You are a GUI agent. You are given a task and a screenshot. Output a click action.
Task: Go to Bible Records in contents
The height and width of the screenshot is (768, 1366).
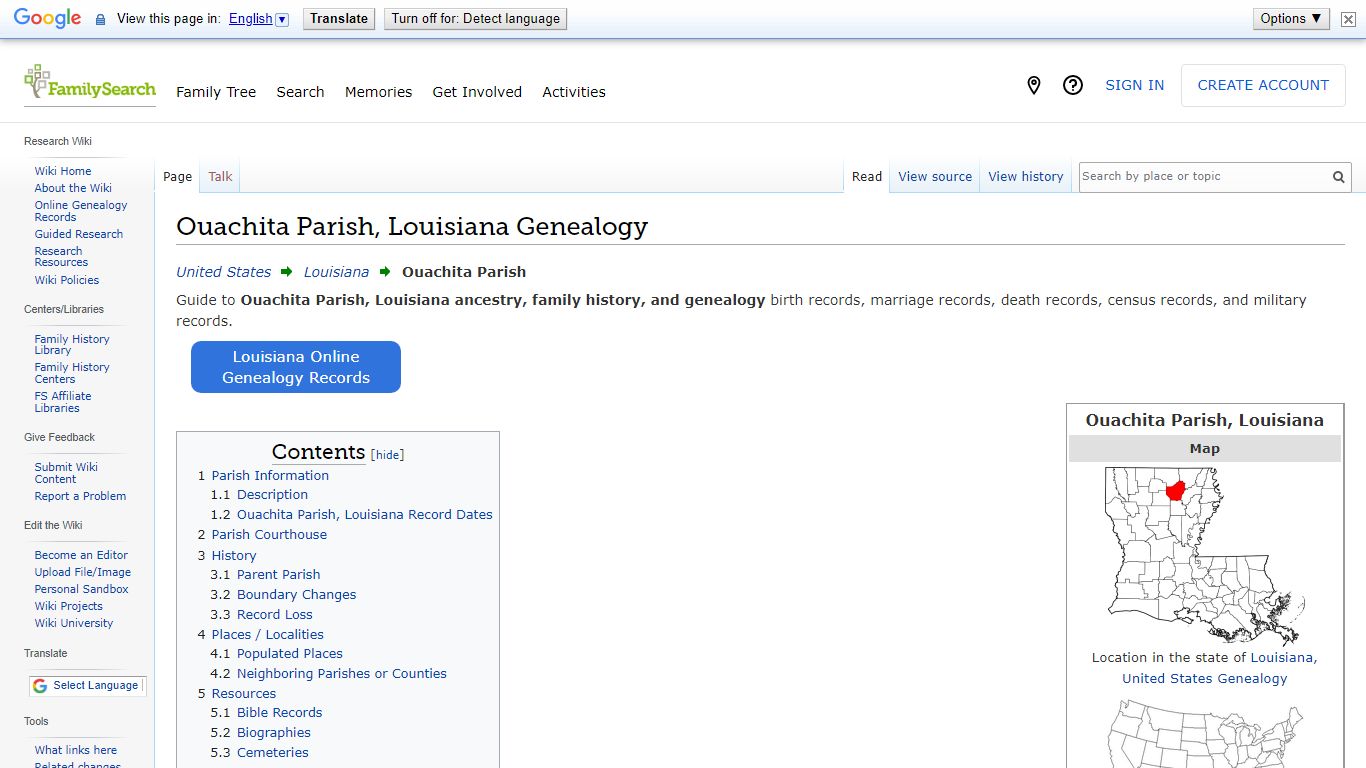(x=280, y=713)
